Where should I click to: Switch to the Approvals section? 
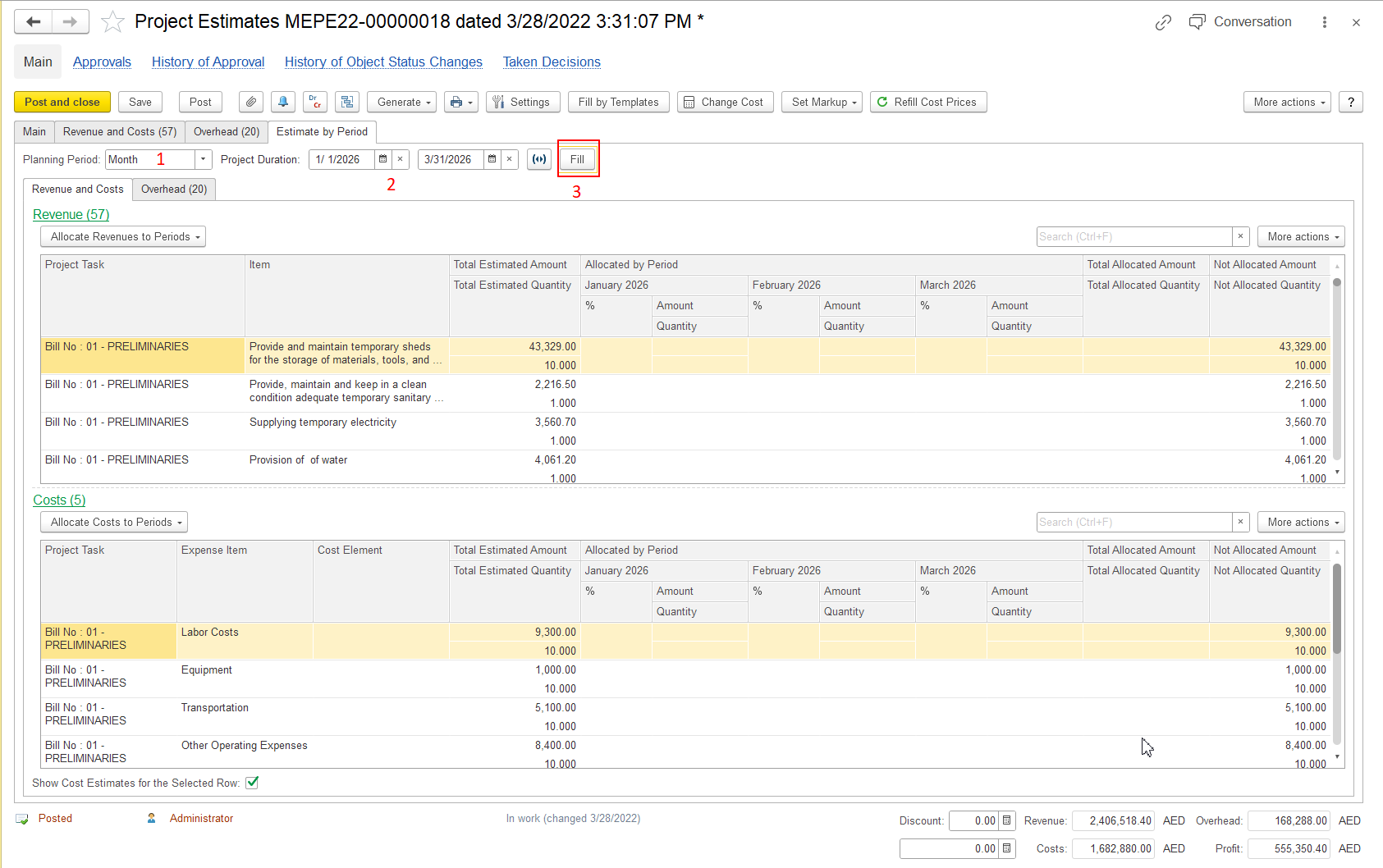102,62
